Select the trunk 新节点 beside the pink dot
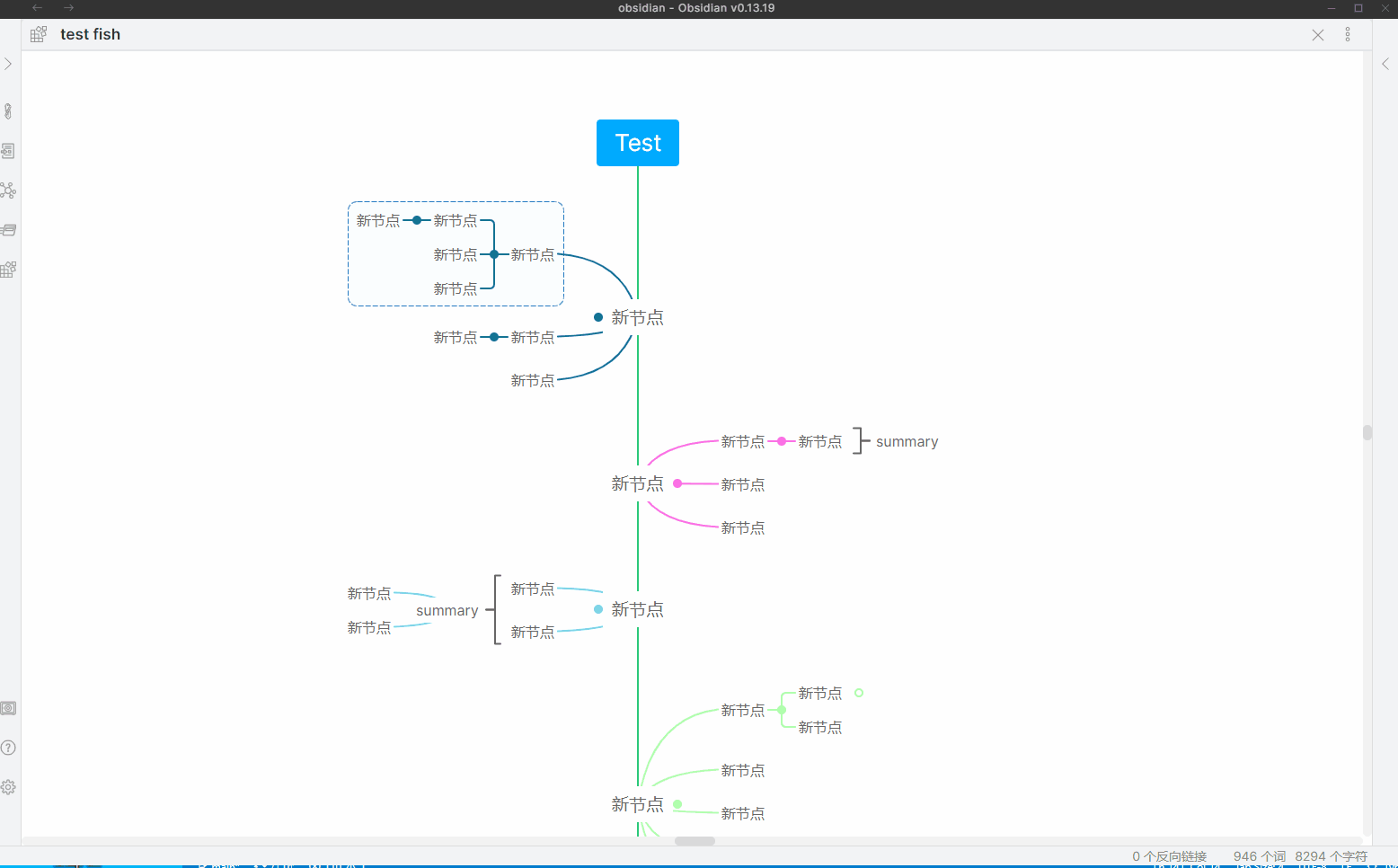The height and width of the screenshot is (868, 1398). (638, 483)
